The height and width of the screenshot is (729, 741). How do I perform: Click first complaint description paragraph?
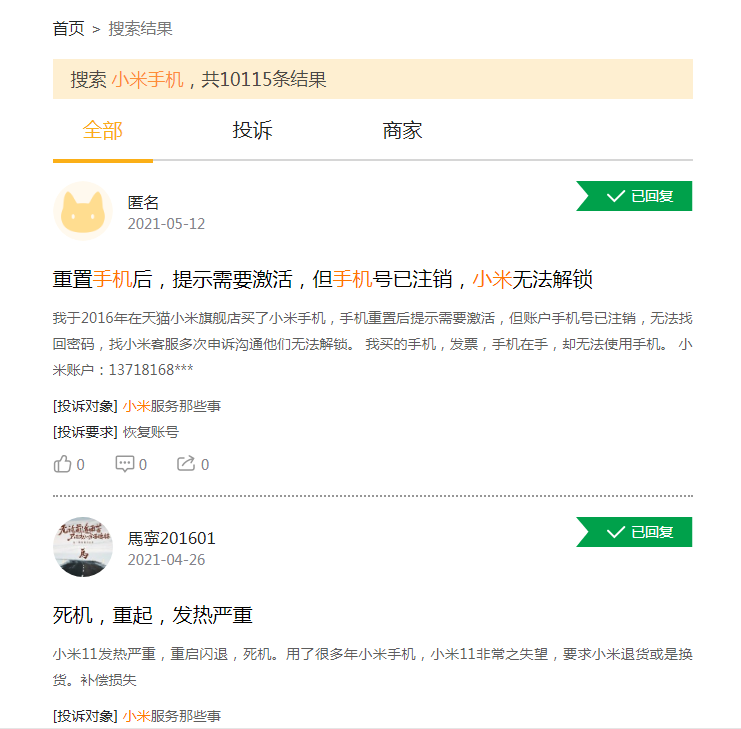(x=372, y=344)
